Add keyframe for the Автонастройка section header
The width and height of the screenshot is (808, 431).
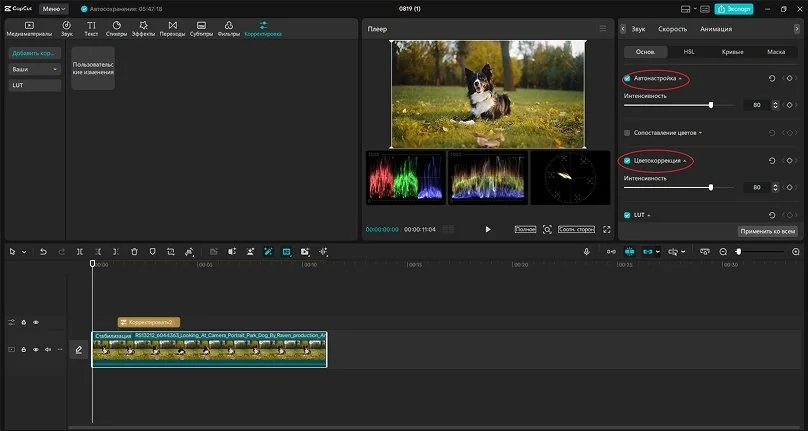pos(789,78)
